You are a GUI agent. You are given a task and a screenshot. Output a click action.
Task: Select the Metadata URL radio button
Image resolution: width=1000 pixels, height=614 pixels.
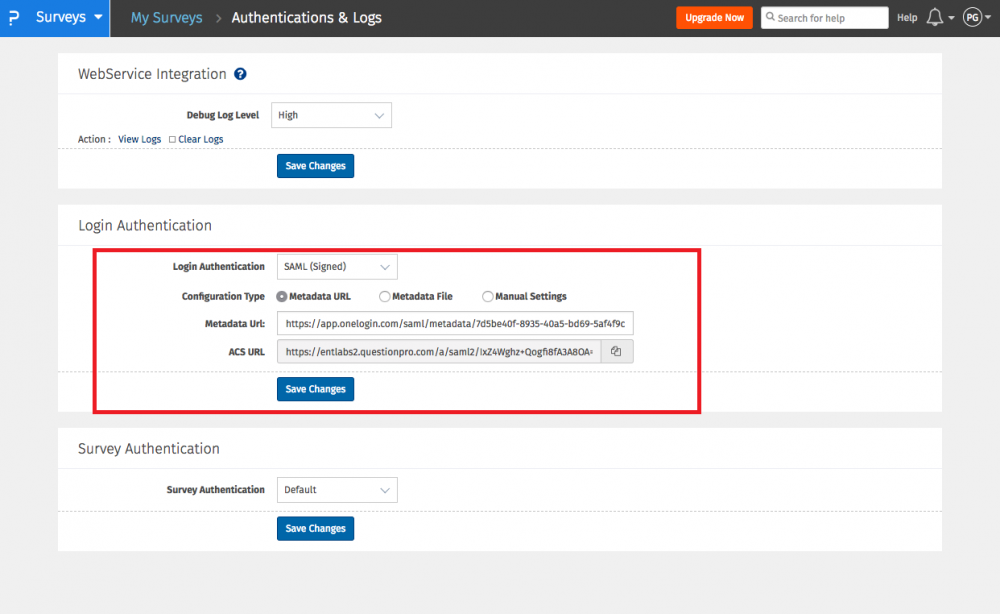pos(281,296)
